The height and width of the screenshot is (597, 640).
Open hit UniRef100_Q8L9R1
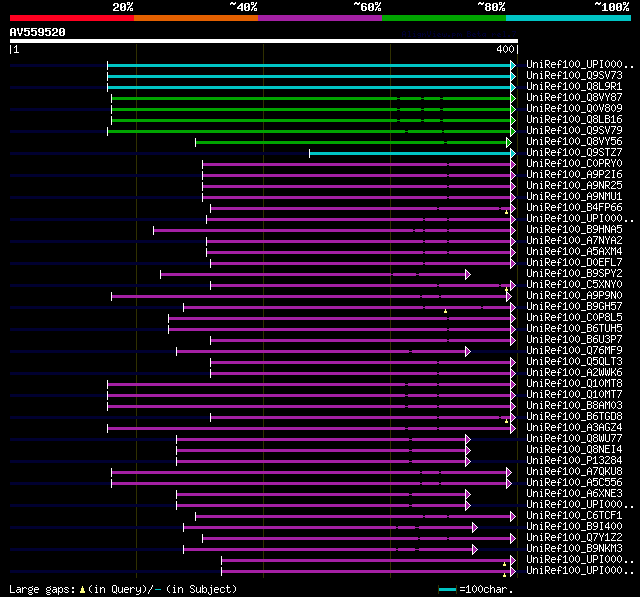click(x=574, y=87)
